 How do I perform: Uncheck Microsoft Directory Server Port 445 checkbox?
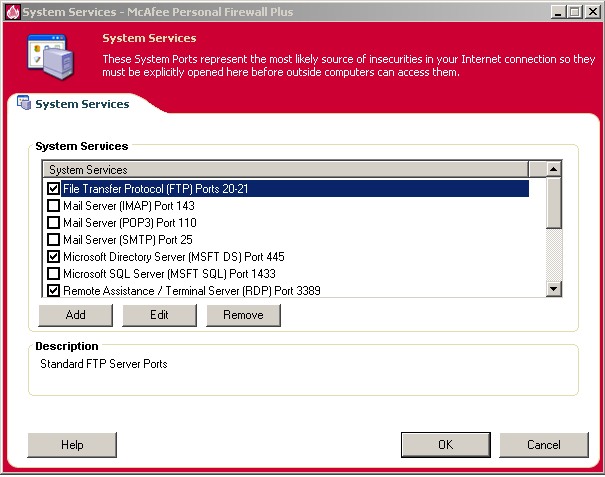coord(53,257)
